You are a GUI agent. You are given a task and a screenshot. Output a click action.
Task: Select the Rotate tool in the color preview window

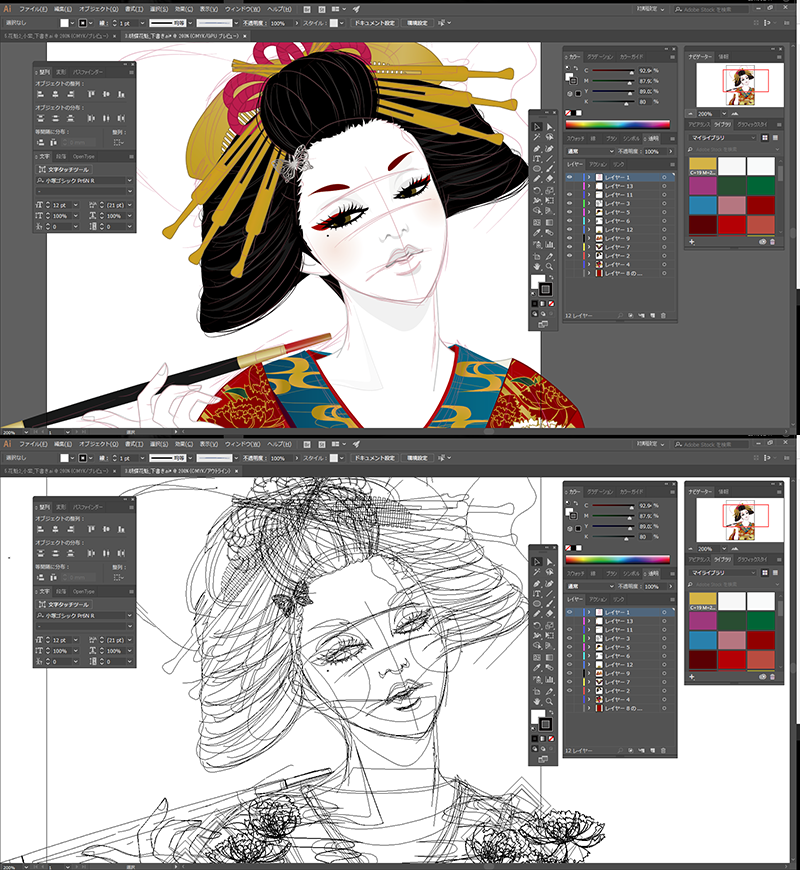pyautogui.click(x=536, y=190)
